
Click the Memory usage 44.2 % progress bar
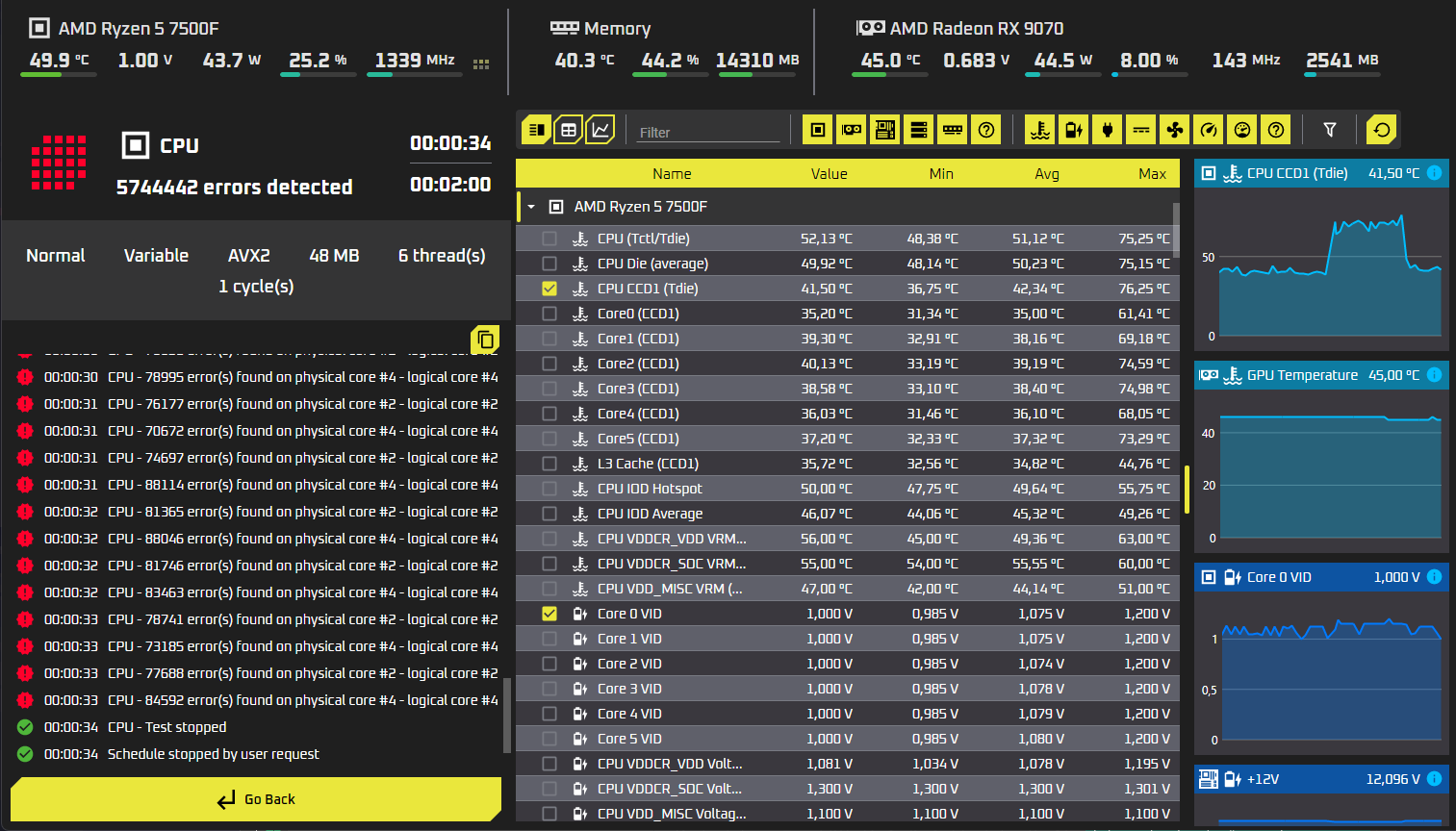pos(670,75)
